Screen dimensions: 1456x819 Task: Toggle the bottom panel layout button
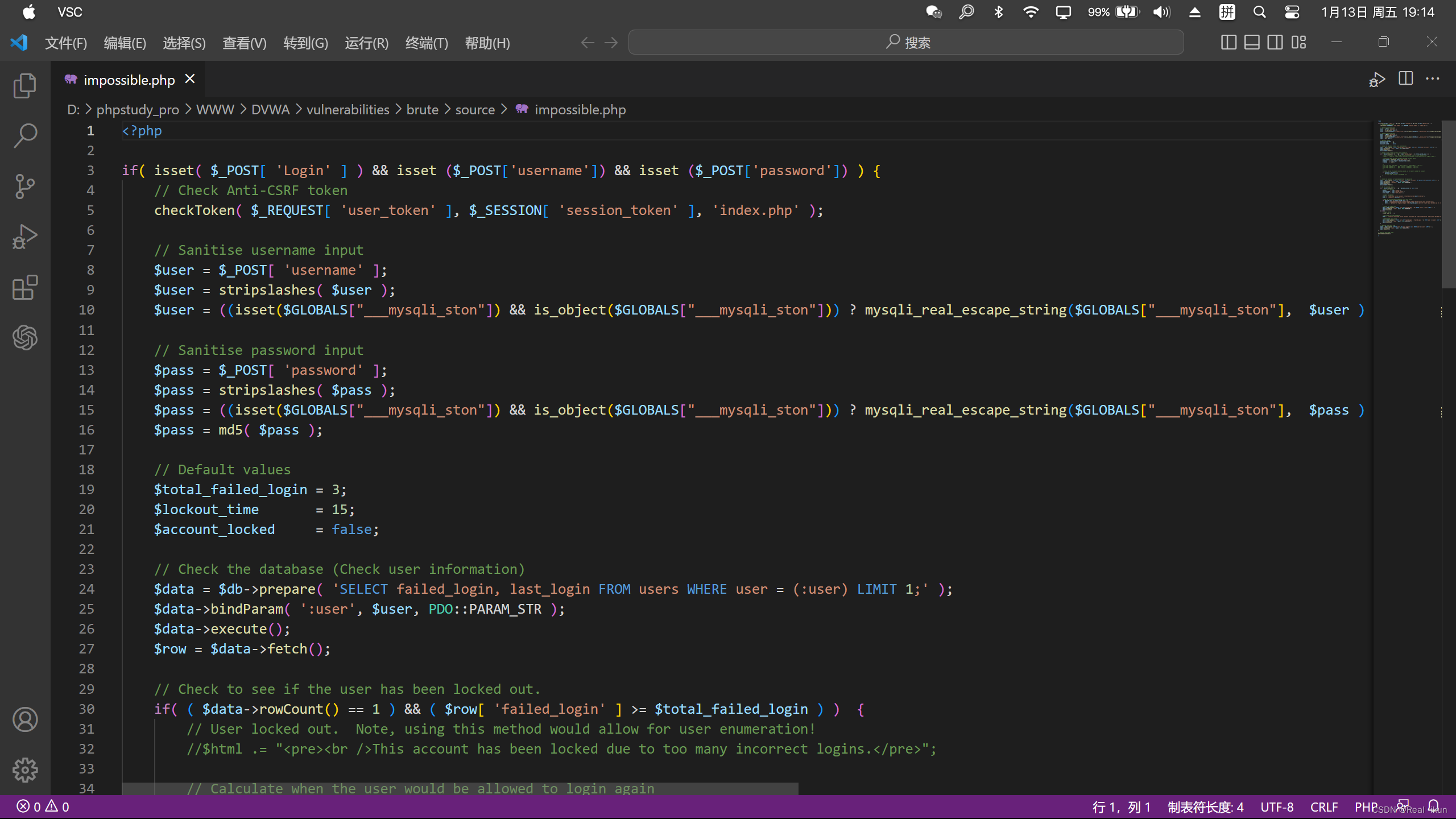coord(1252,43)
